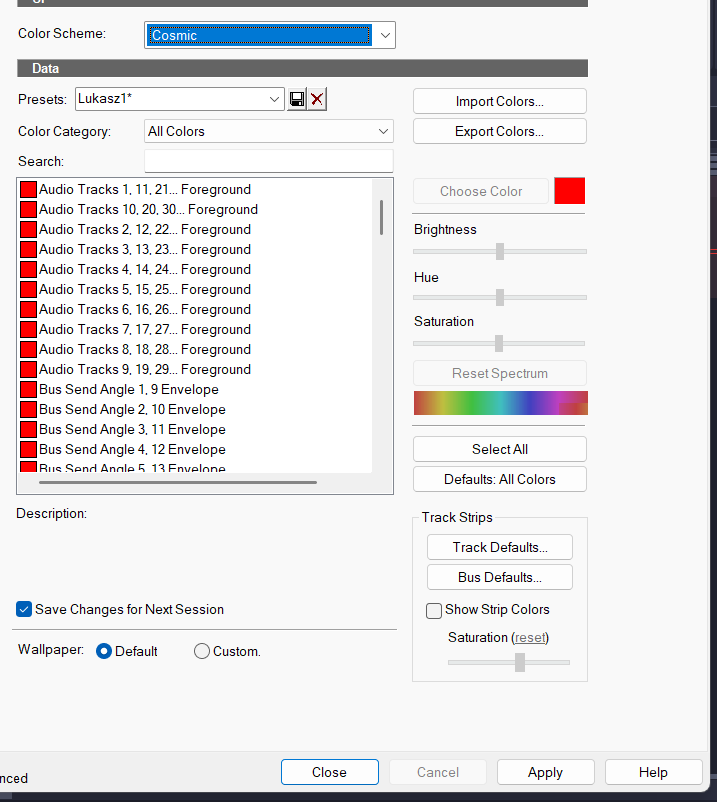Select Audio Tracks 5, 15, 25 Foreground item
717x802 pixels.
point(145,289)
